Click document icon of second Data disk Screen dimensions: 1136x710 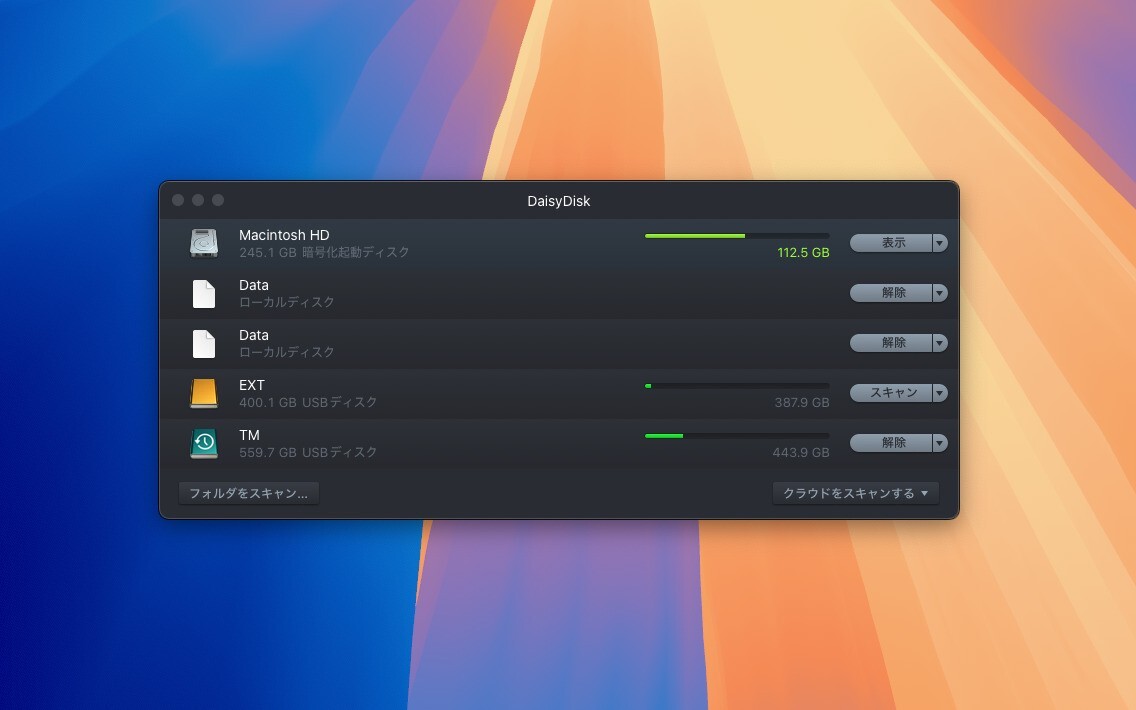204,344
